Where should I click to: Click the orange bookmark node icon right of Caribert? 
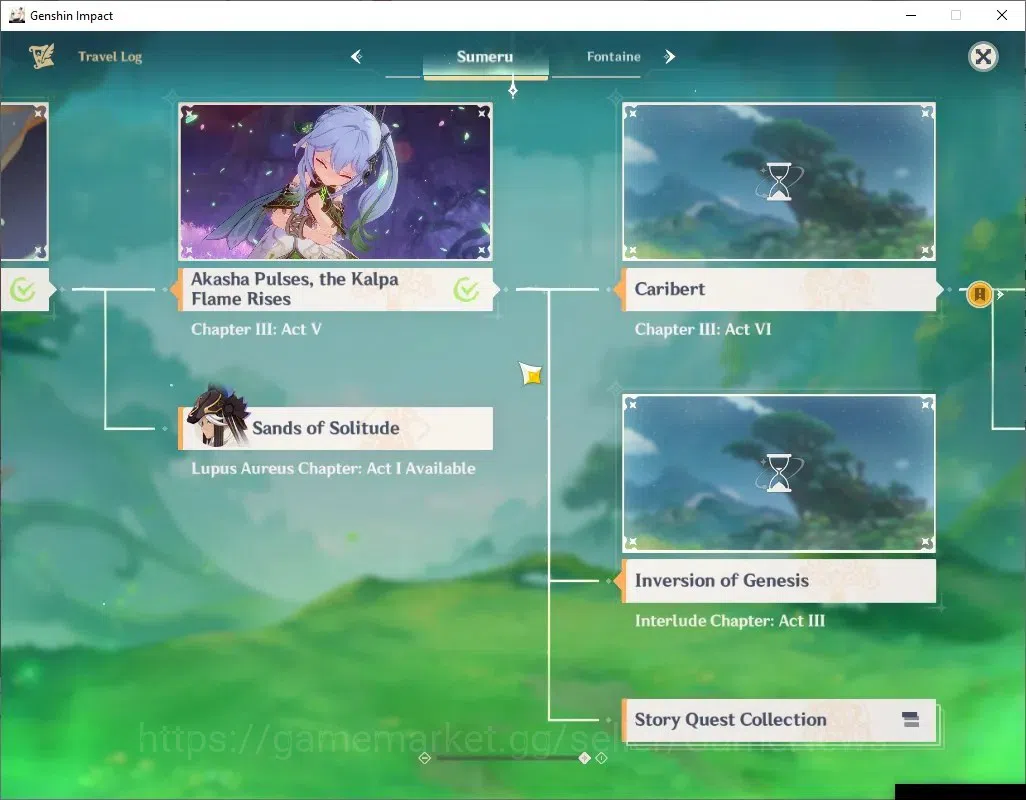tap(980, 294)
